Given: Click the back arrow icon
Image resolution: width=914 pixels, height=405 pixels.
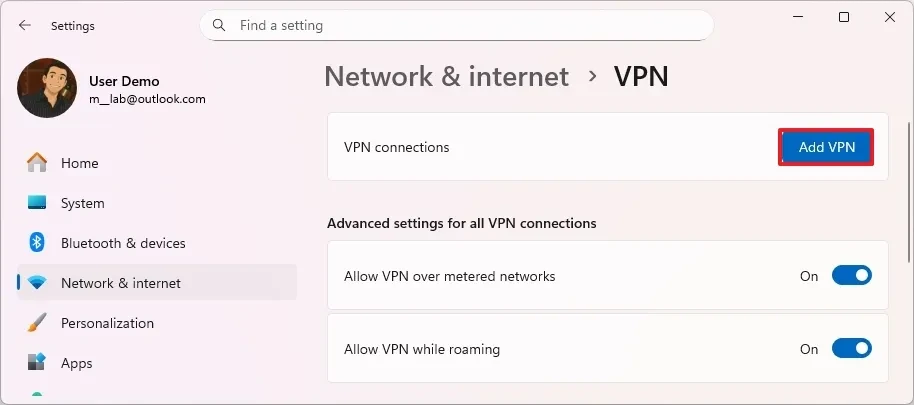Looking at the screenshot, I should (x=25, y=25).
